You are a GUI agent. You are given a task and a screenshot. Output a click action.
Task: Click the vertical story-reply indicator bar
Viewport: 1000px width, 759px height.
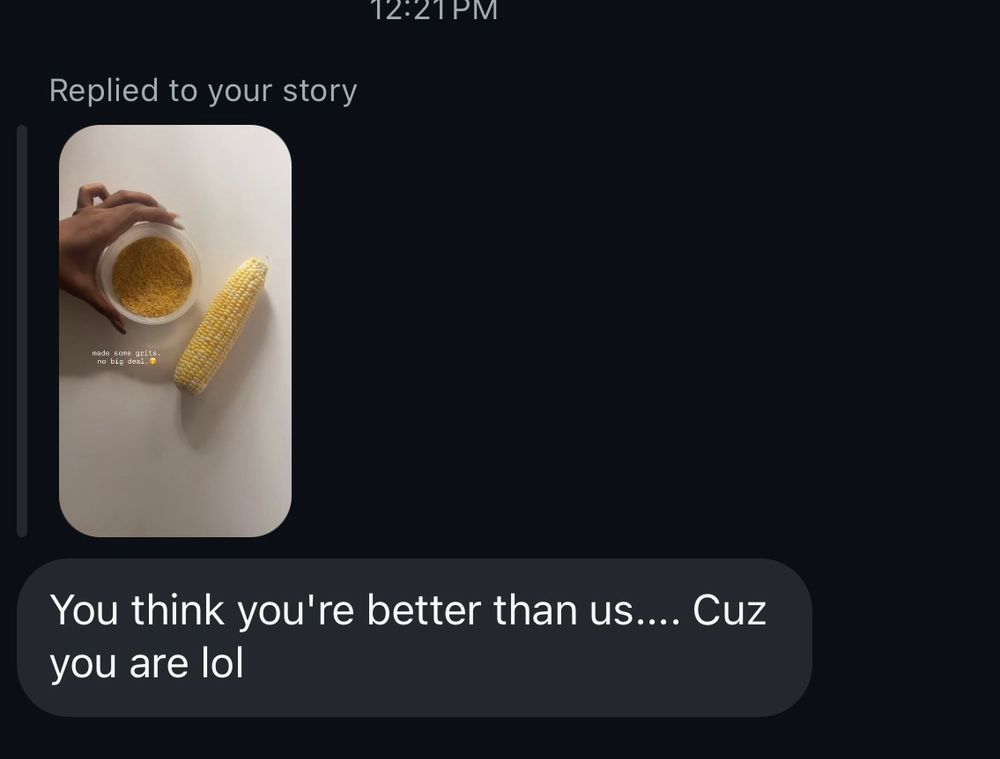click(24, 330)
